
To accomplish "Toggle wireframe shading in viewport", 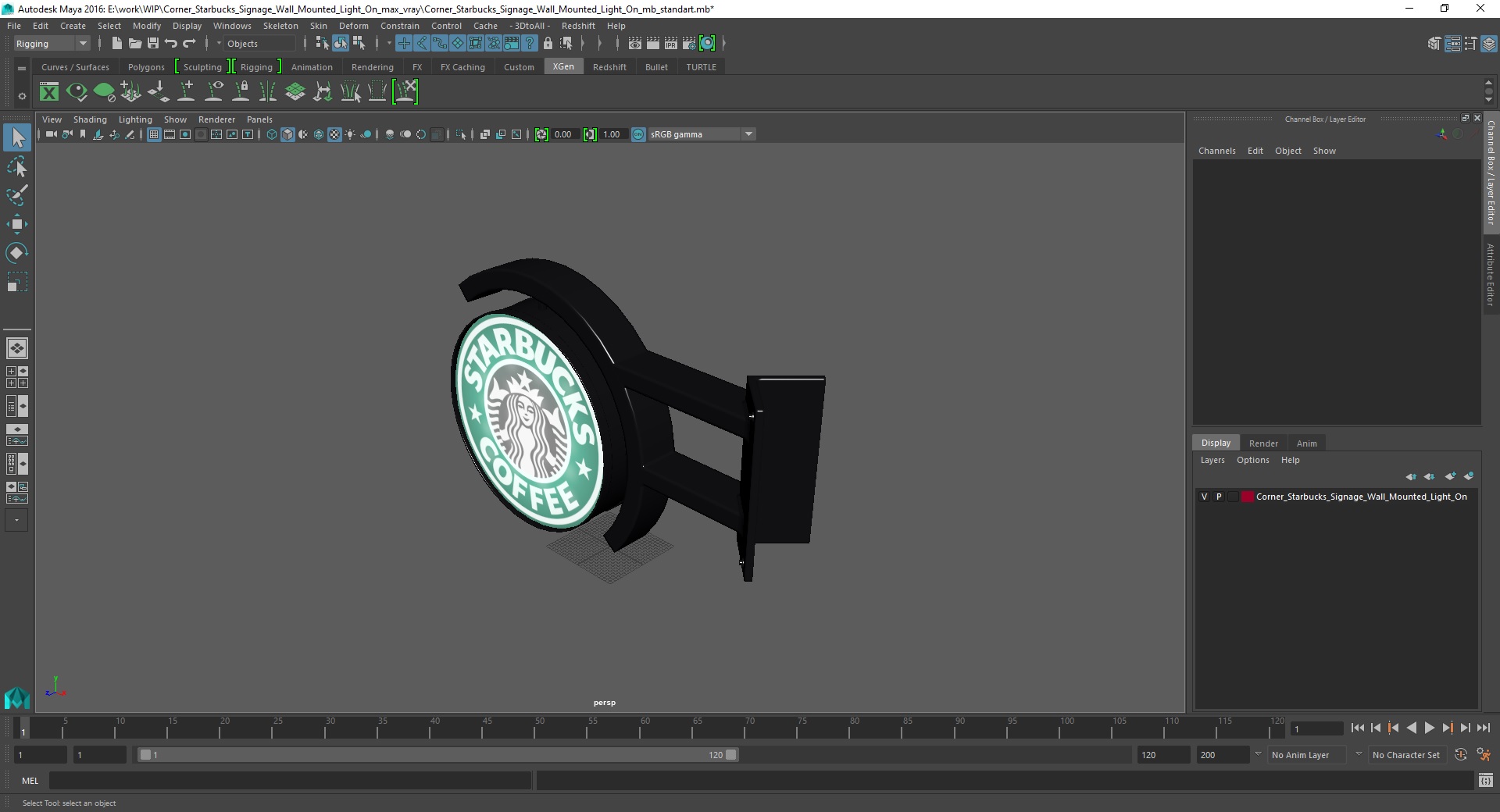I will [x=272, y=134].
